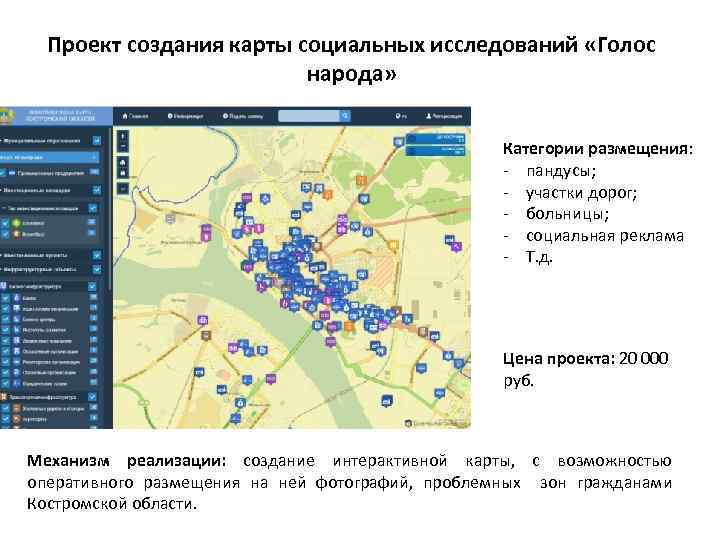Open the ru language selector

pyautogui.click(x=401, y=116)
